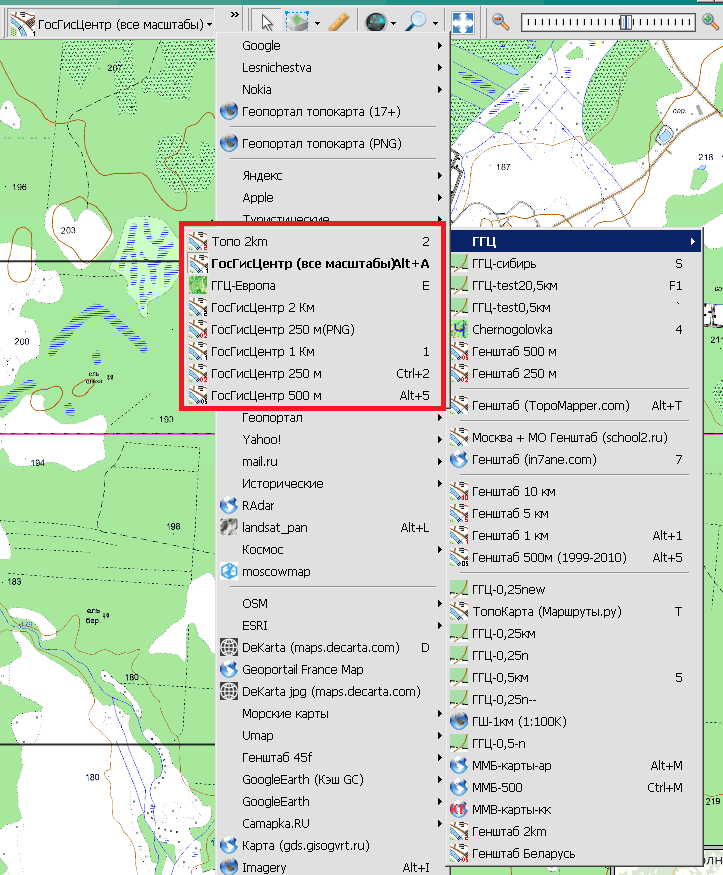The width and height of the screenshot is (723, 875).
Task: Select Генштаб 500 м map entry
Action: 514,351
